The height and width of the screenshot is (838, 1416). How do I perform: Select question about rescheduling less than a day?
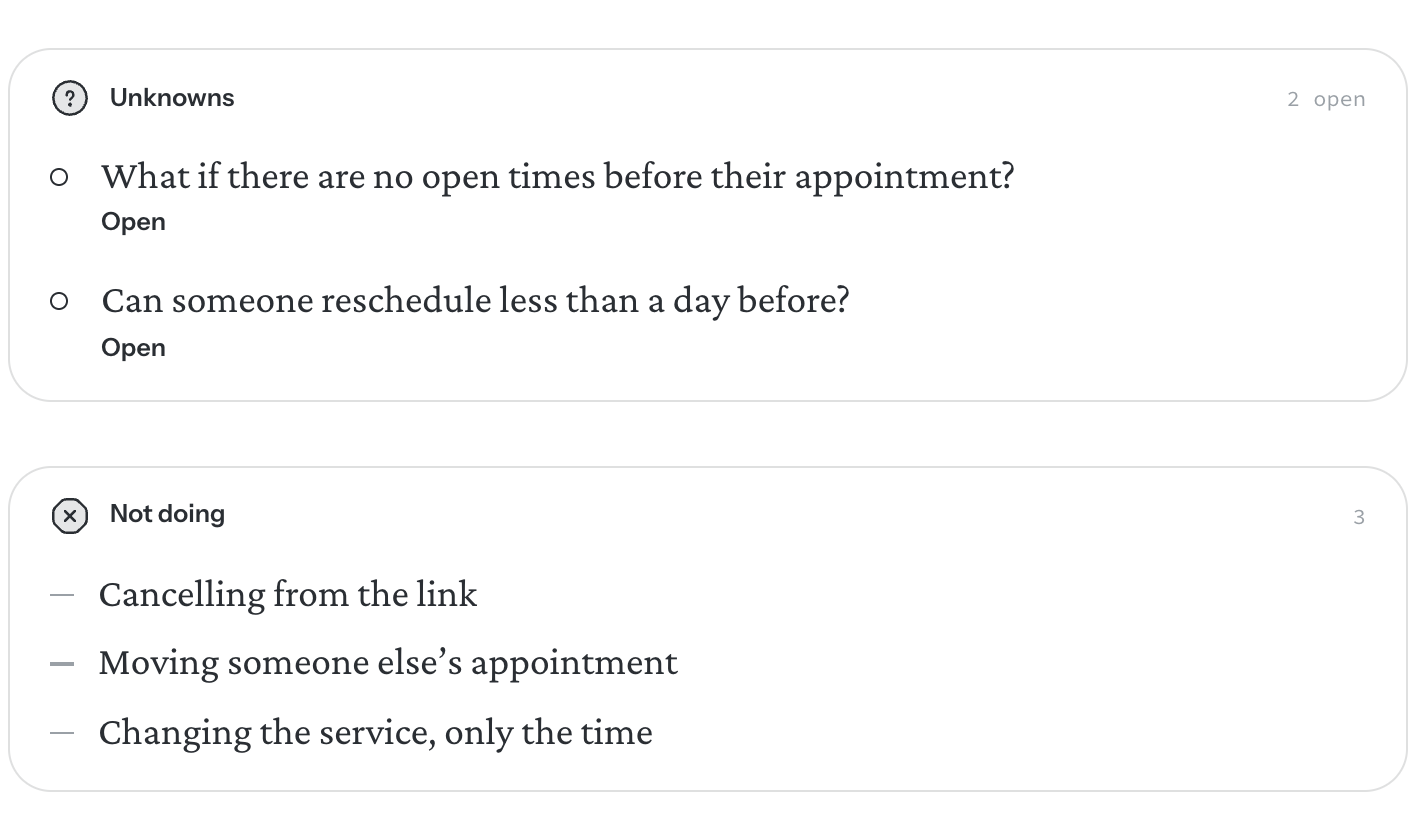[x=475, y=300]
